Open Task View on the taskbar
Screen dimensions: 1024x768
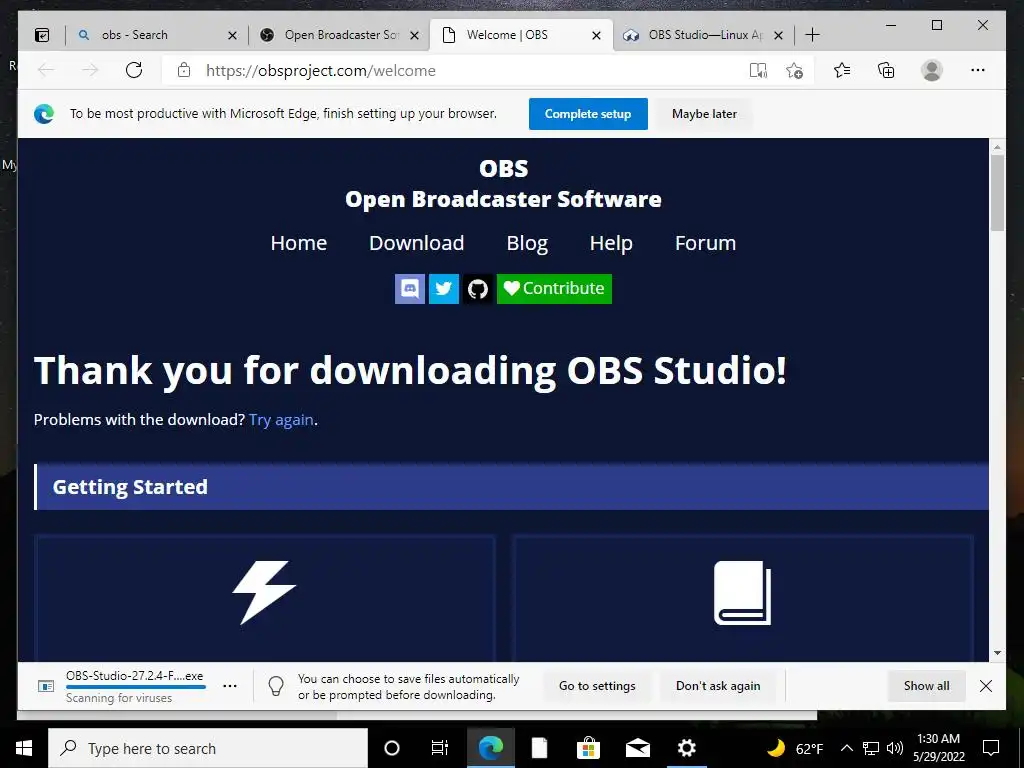[440, 748]
